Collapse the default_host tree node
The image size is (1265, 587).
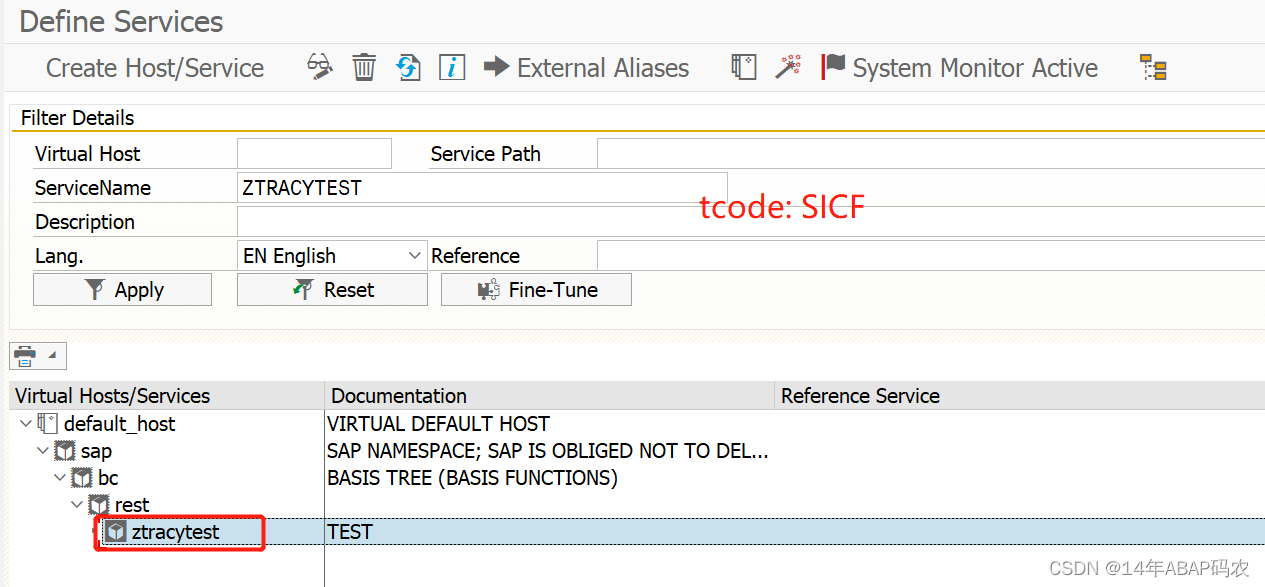pos(25,423)
